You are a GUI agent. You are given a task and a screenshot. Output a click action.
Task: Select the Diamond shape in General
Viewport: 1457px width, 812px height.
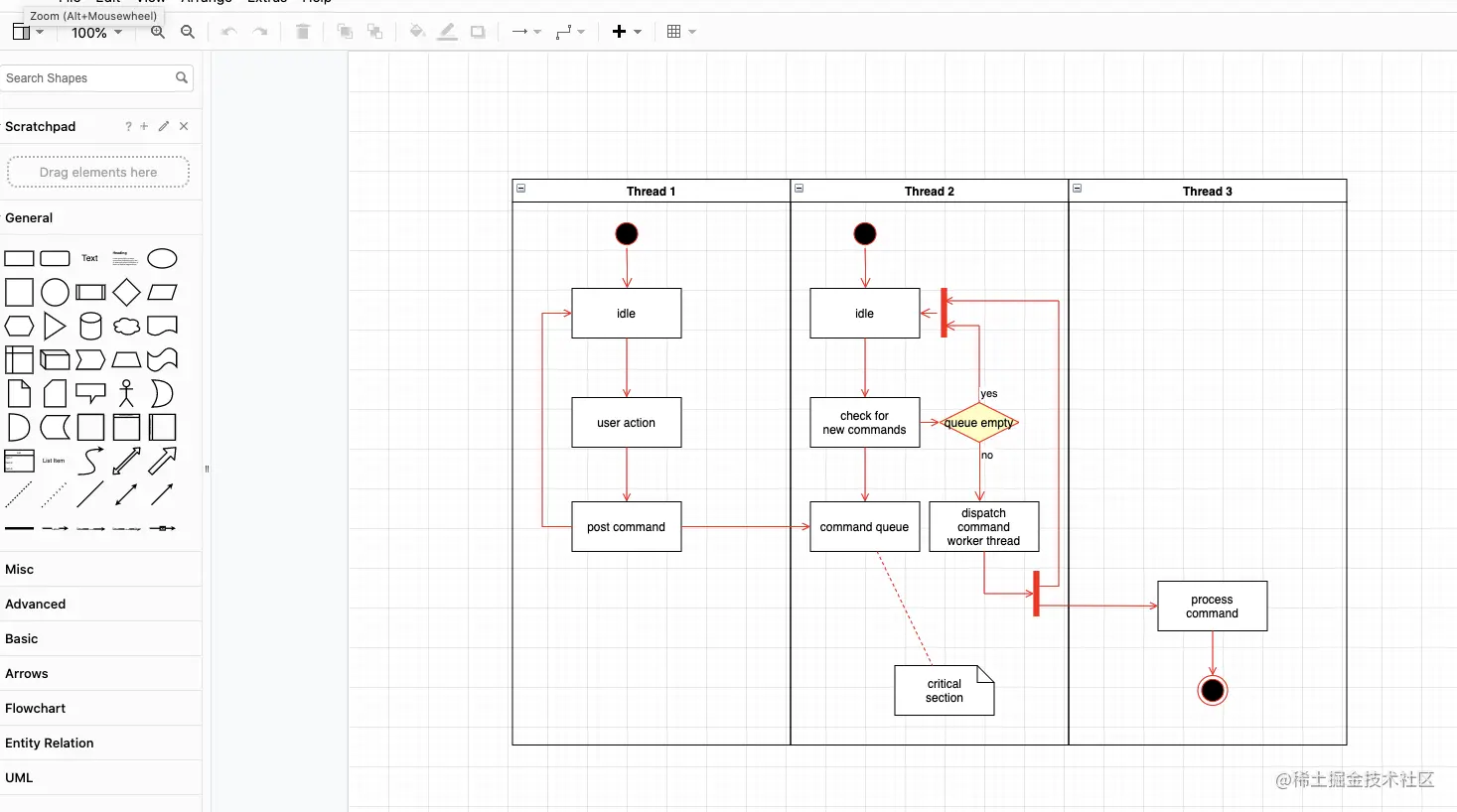click(x=126, y=292)
